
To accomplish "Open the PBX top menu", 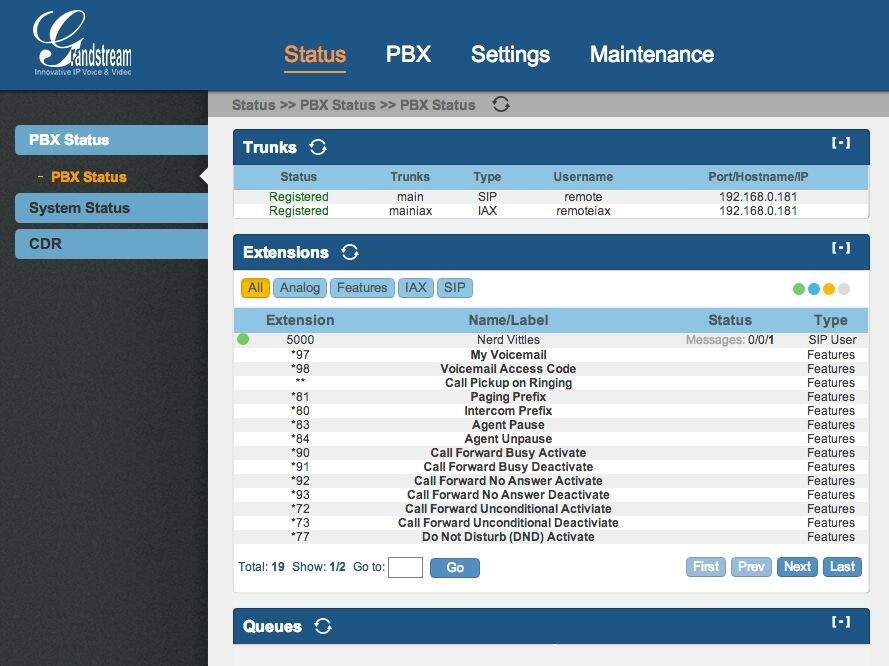I will point(408,54).
